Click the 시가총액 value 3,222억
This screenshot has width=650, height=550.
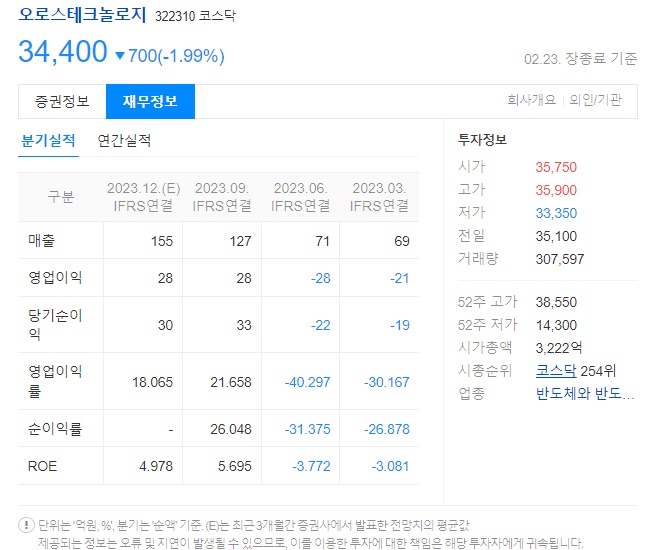559,348
